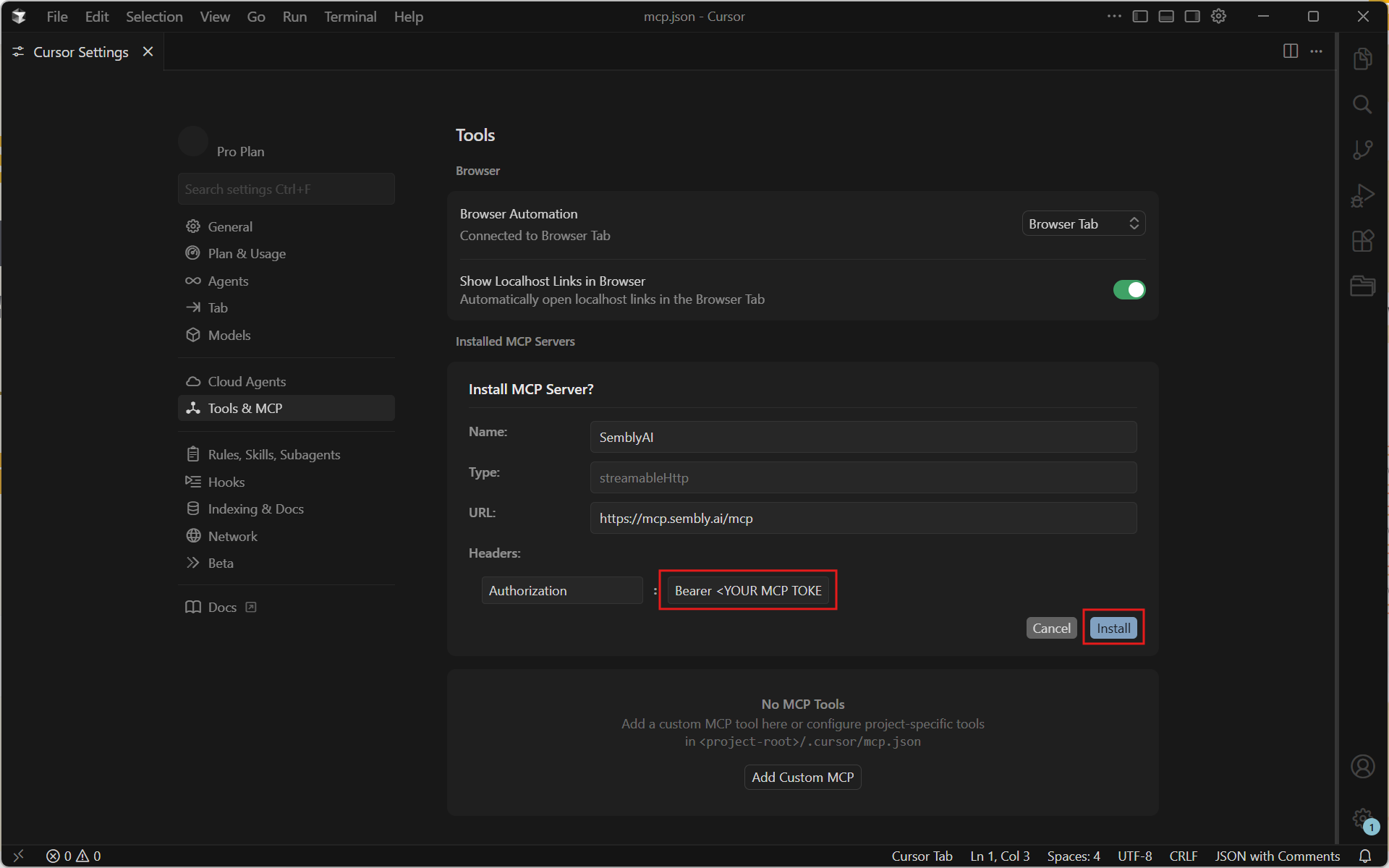Click the Bearer token header value field
The height and width of the screenshot is (868, 1389).
747,590
